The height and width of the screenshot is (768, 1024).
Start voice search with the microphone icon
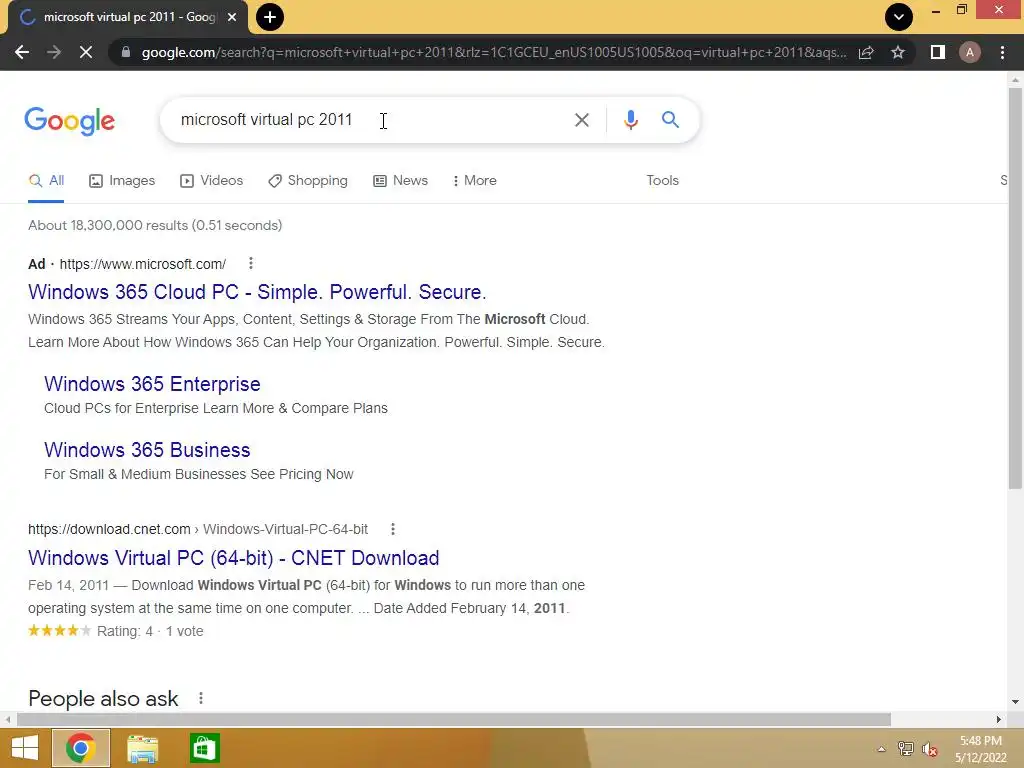(x=630, y=120)
